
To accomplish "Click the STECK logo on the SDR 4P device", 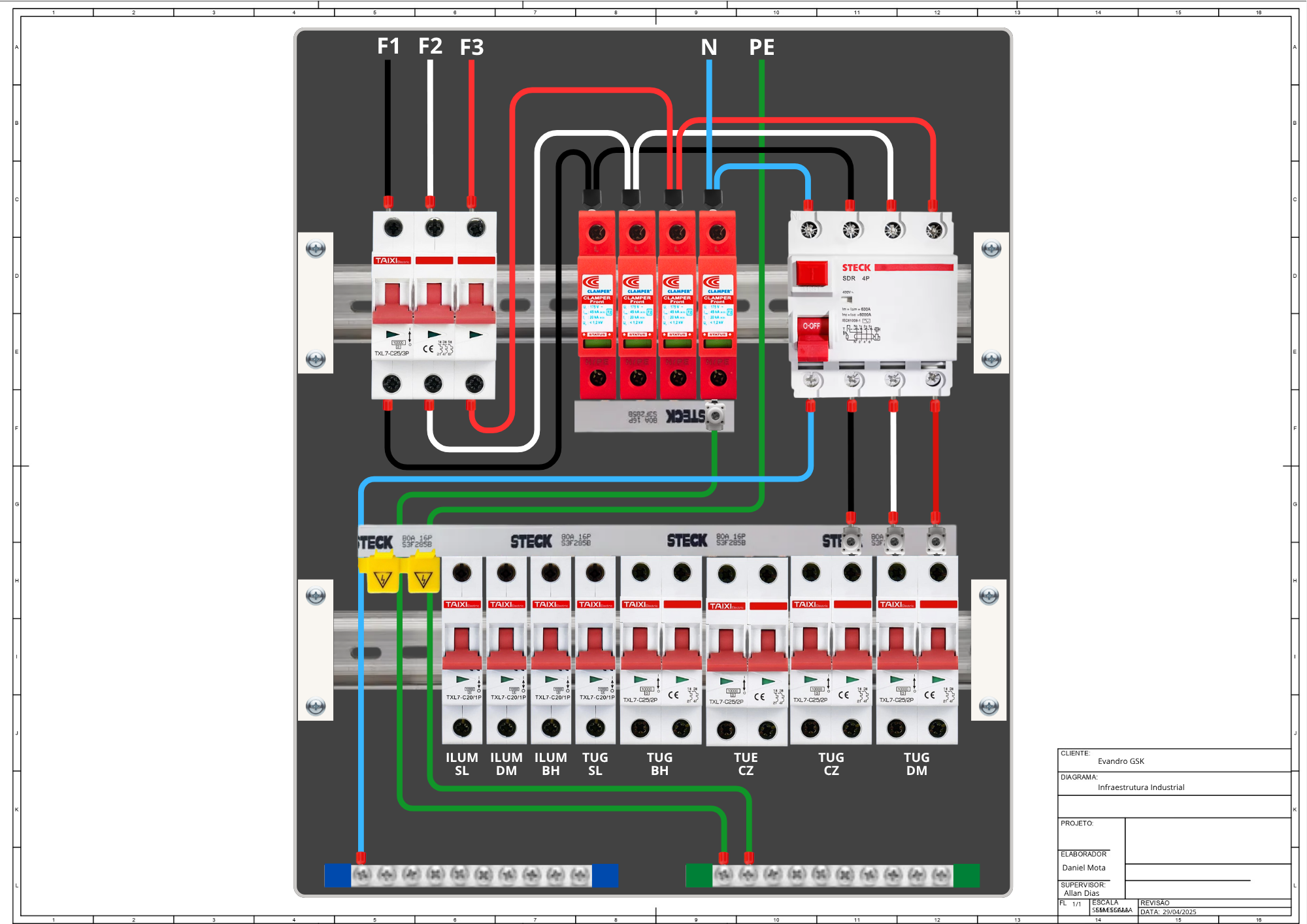I will pos(855,268).
